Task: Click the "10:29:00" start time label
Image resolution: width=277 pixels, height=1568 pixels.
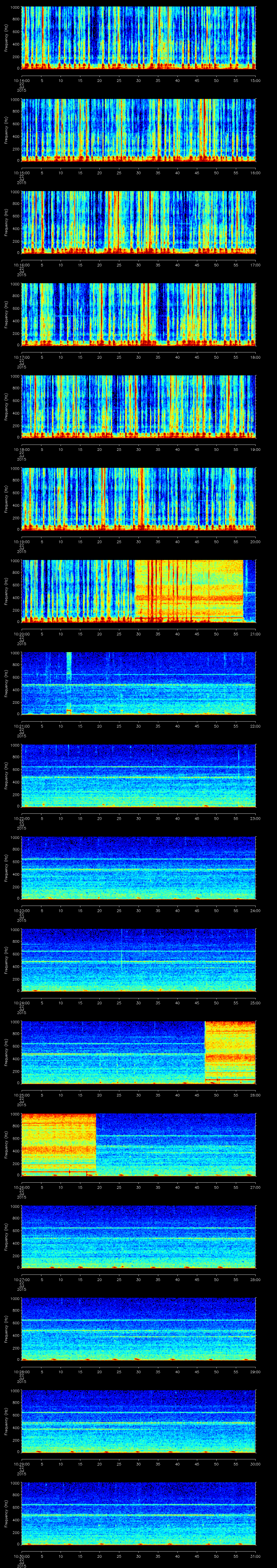Action: coord(21,1464)
